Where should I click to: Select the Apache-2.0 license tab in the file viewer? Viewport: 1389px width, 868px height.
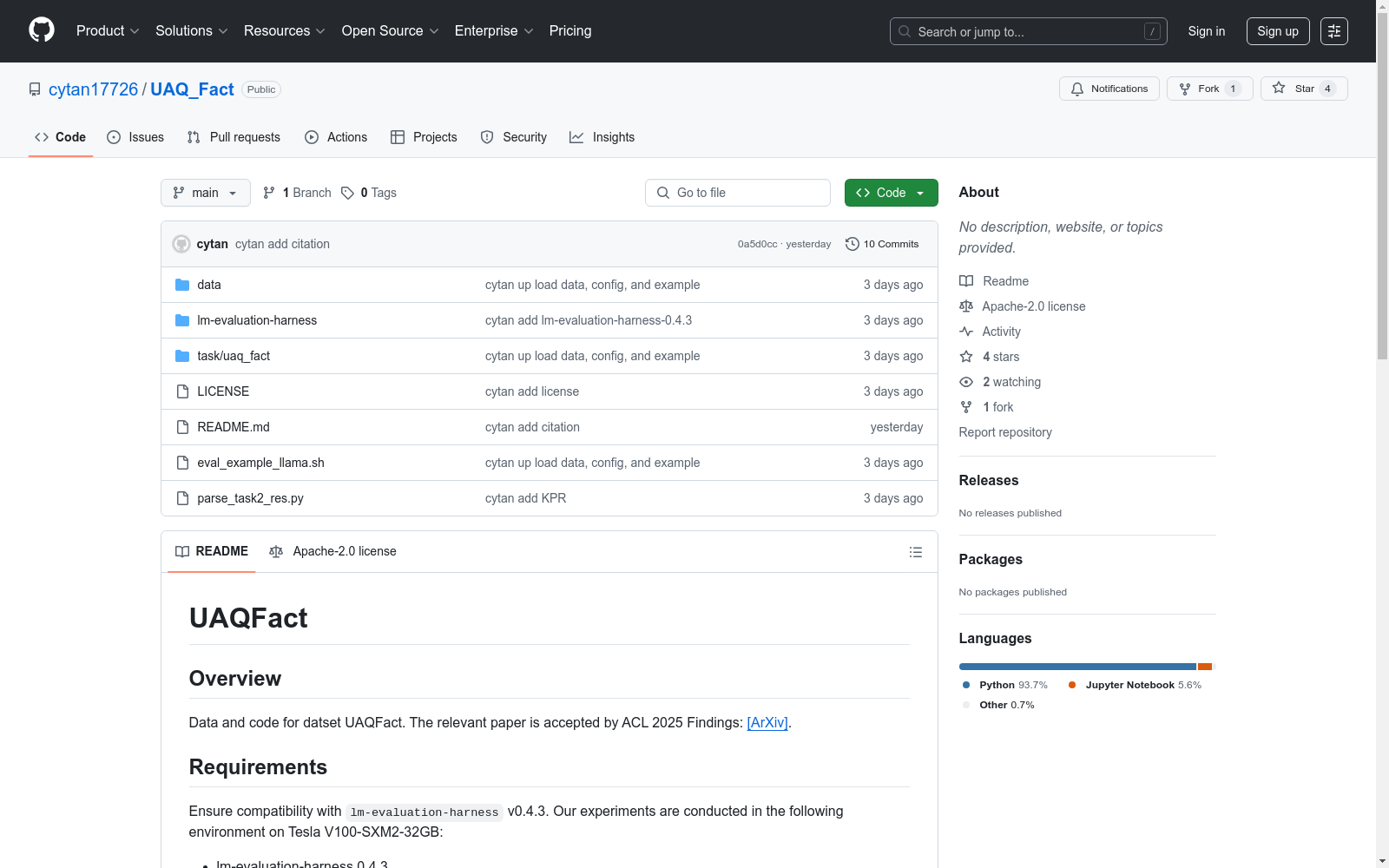pos(332,551)
